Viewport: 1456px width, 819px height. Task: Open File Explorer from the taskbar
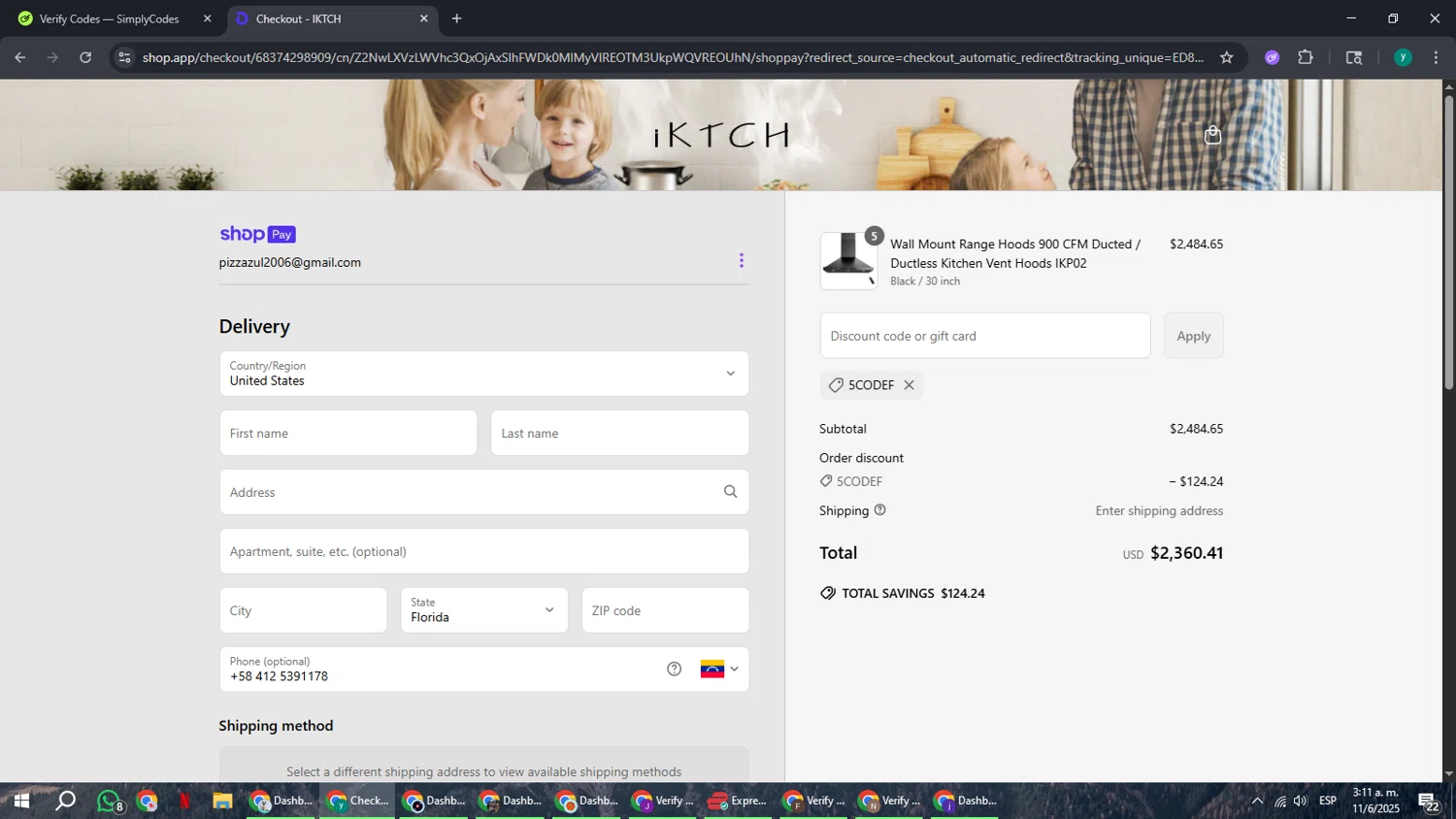coord(222,801)
